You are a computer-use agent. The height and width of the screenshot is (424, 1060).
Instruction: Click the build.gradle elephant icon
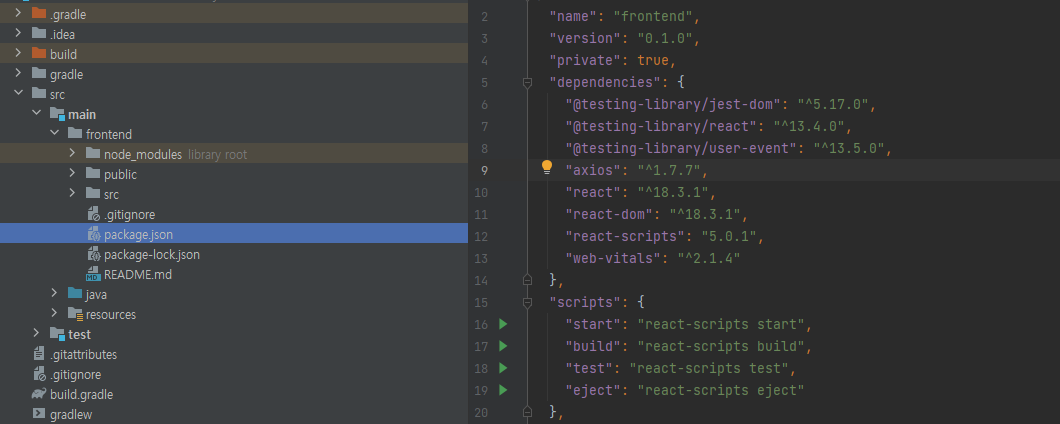39,394
